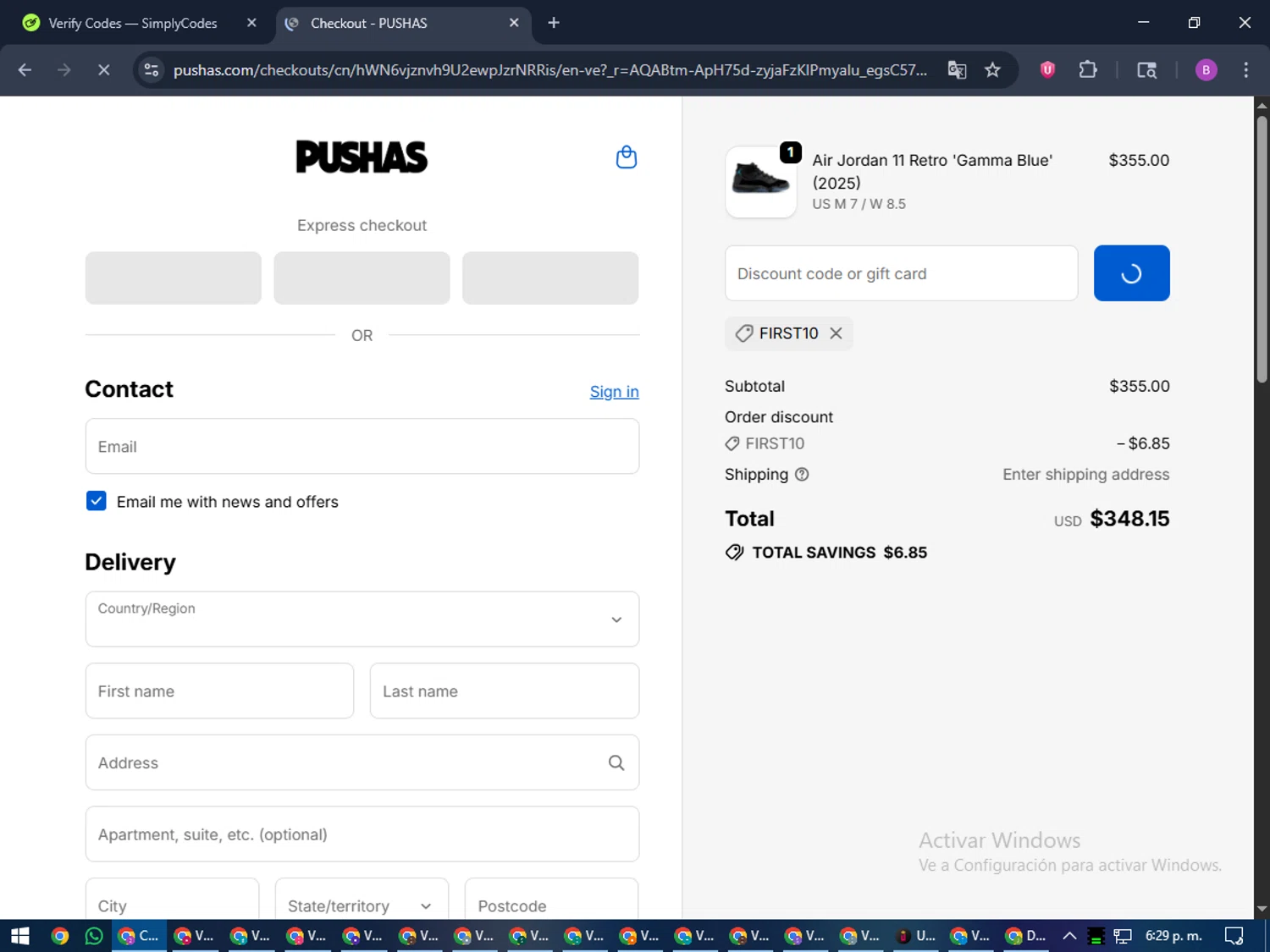Open site information icon in address bar
The image size is (1270, 952).
click(152, 70)
